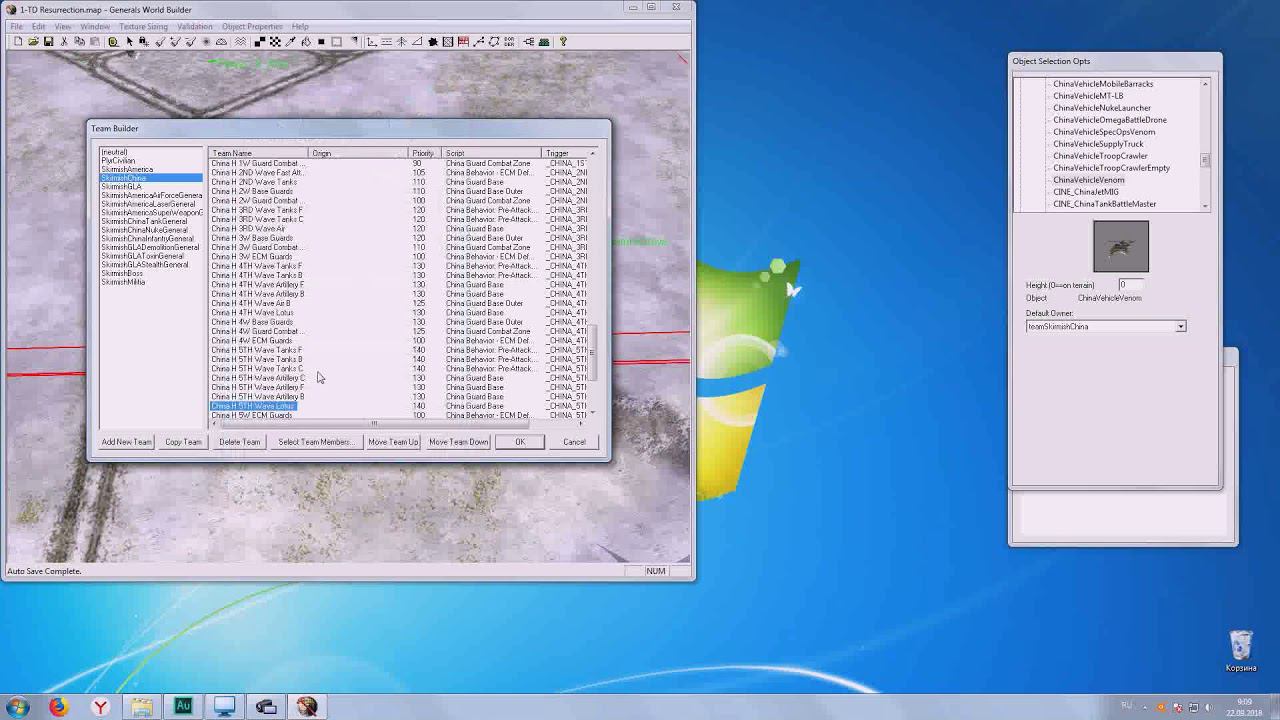Click the Origin column header
Image resolution: width=1280 pixels, height=720 pixels.
[359, 153]
